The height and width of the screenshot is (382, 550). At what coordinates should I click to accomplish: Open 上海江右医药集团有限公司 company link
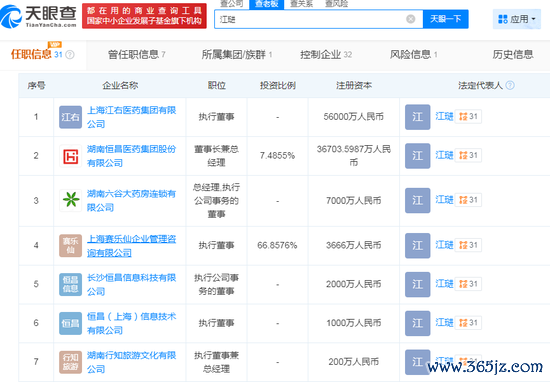point(132,117)
